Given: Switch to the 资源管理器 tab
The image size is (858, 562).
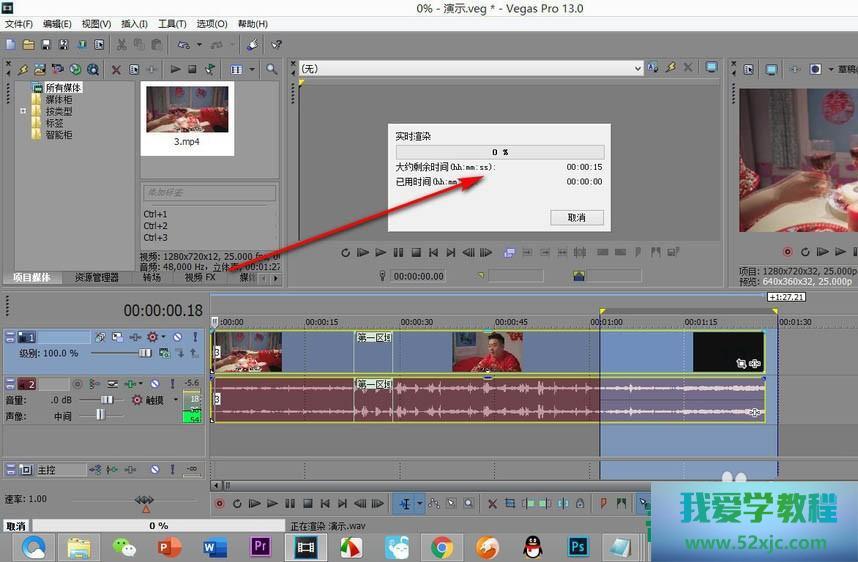Looking at the screenshot, I should click(x=97, y=278).
